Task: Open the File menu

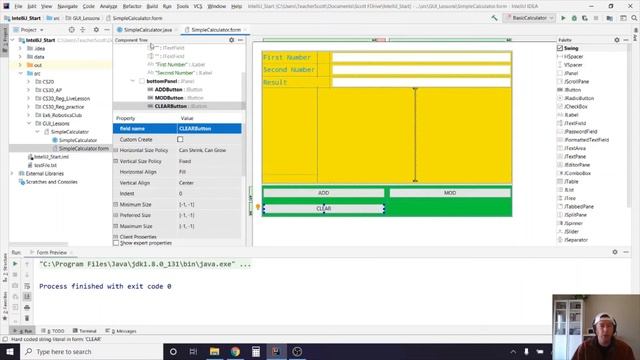Action: click(x=18, y=6)
